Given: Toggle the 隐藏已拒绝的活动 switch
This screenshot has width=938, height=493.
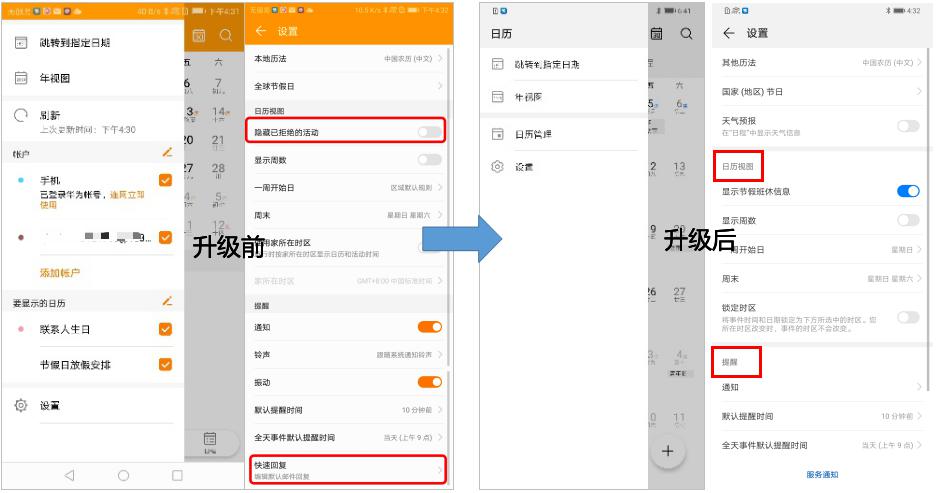Looking at the screenshot, I should (430, 132).
